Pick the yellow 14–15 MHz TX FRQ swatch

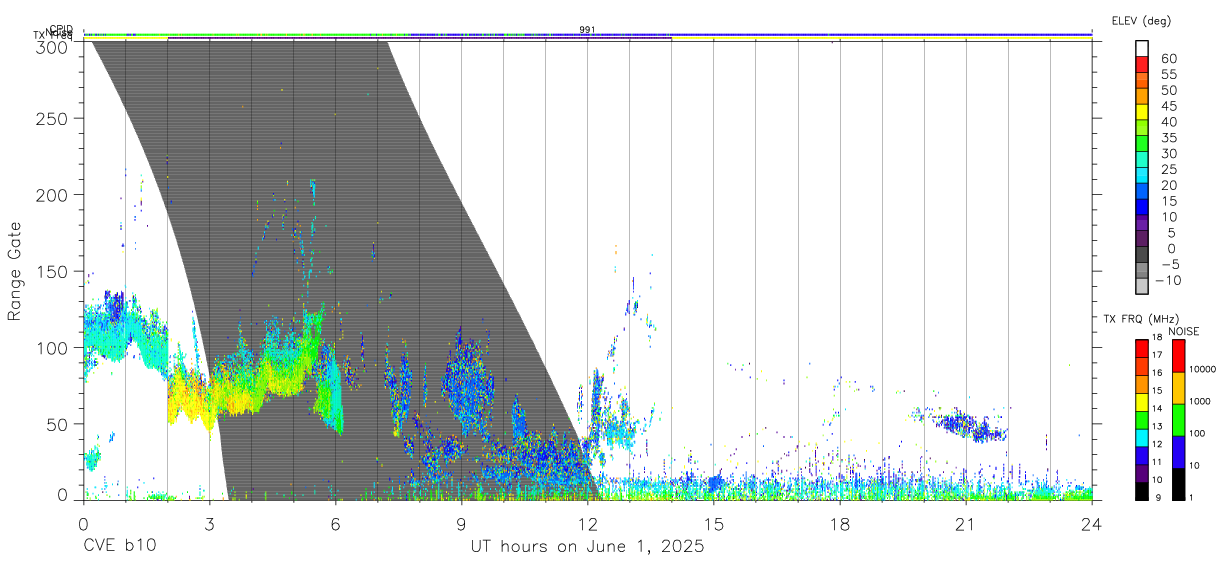1142,402
